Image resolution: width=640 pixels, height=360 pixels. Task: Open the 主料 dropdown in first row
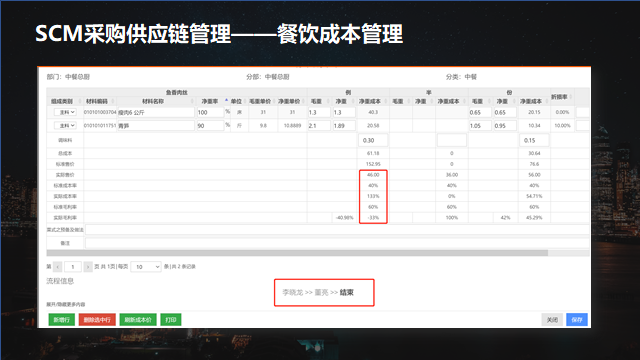pyautogui.click(x=65, y=112)
